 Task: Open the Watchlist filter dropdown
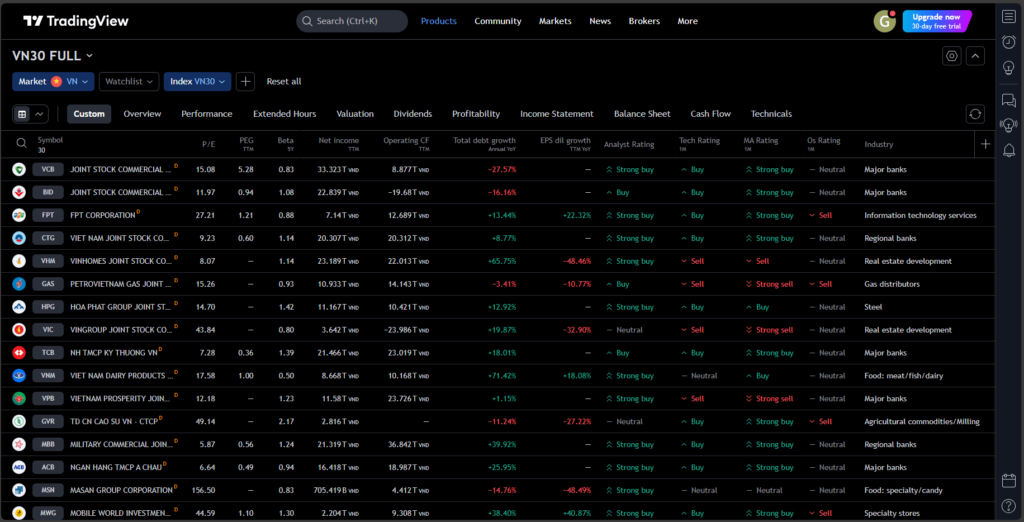129,82
